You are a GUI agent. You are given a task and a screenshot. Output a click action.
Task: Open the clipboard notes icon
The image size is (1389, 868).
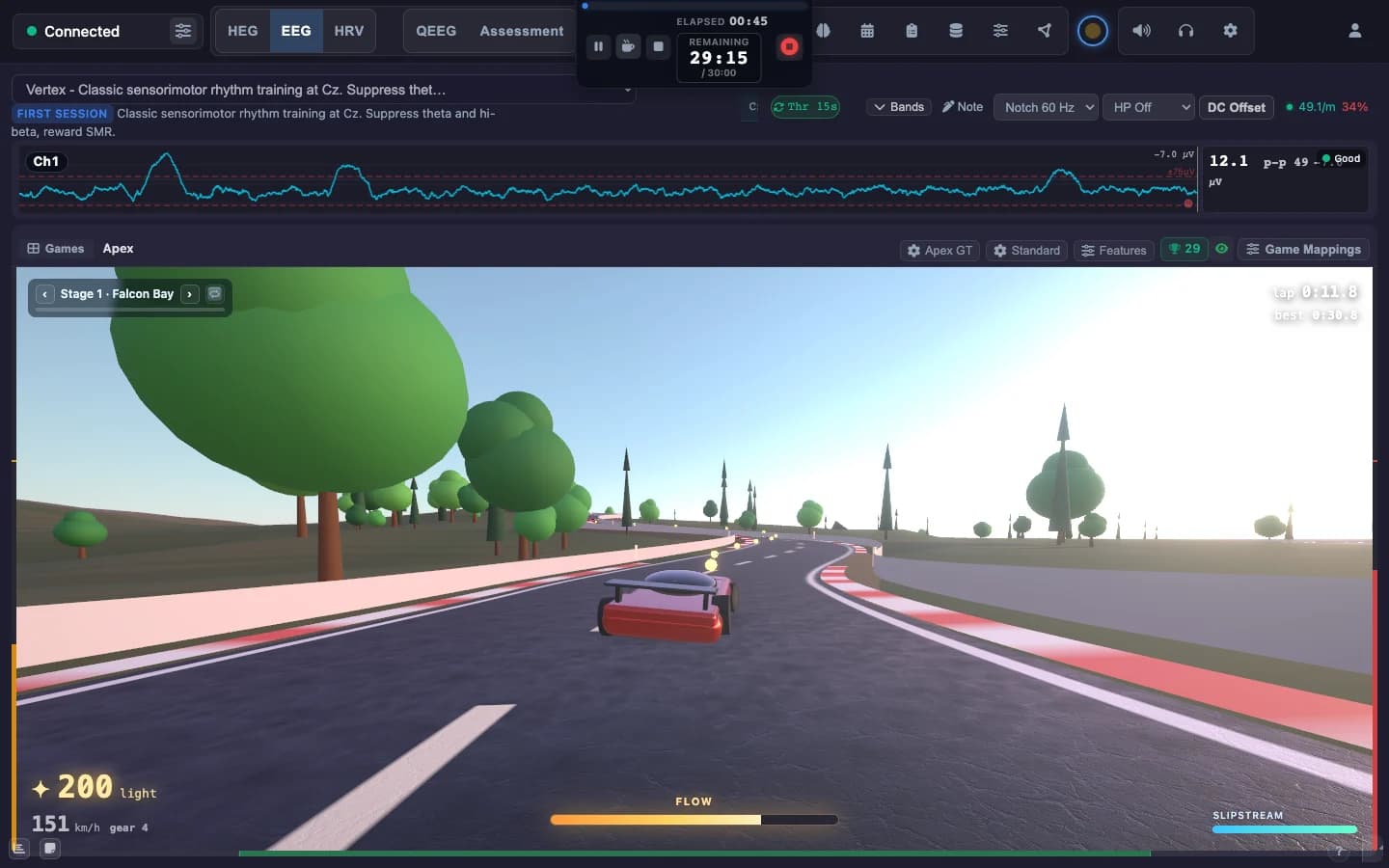pyautogui.click(x=912, y=31)
